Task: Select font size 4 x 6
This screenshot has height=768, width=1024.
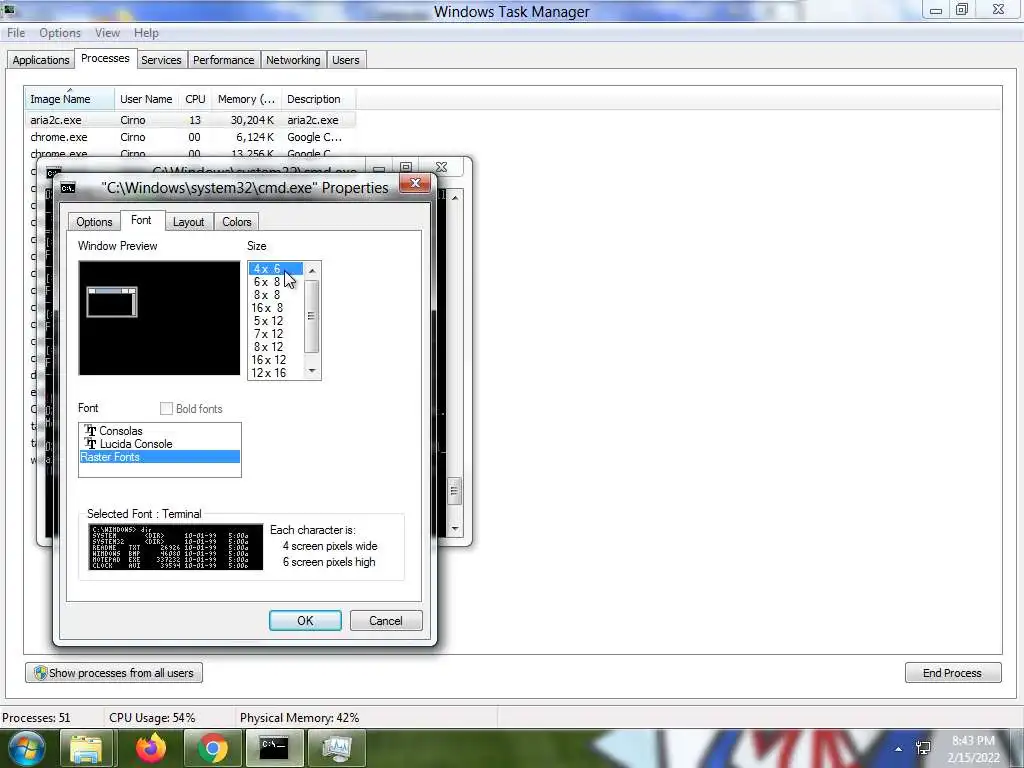Action: click(x=276, y=269)
